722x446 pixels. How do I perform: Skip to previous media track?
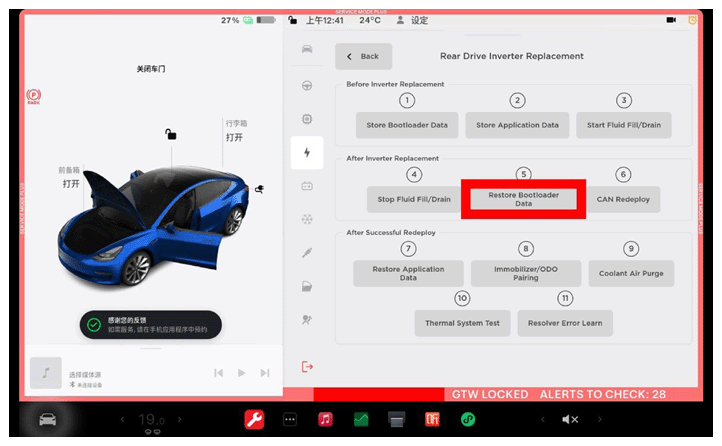coord(219,373)
